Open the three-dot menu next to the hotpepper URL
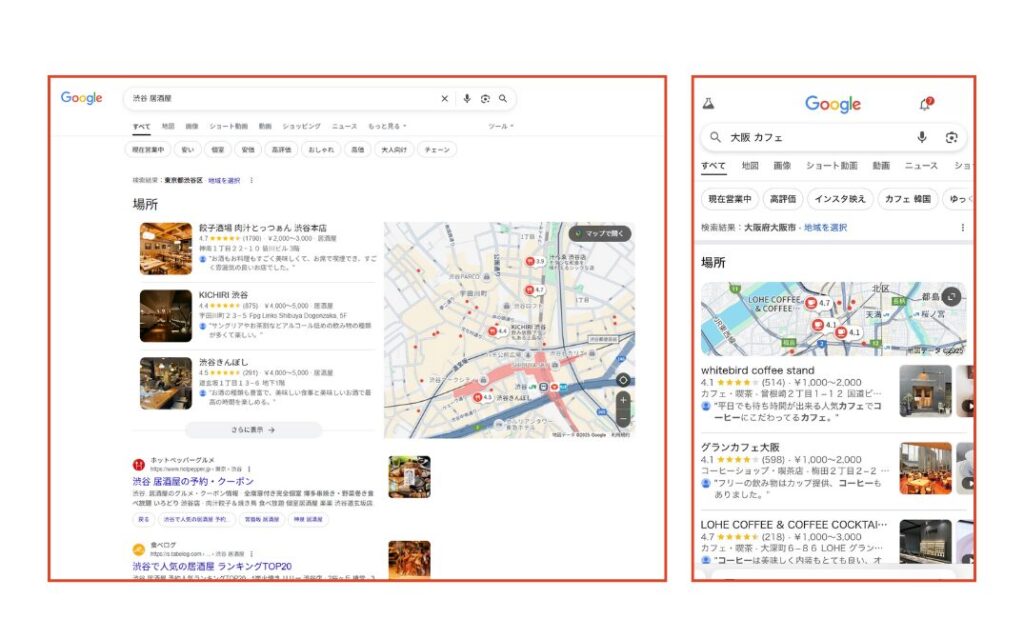1024x619 pixels. [249, 469]
